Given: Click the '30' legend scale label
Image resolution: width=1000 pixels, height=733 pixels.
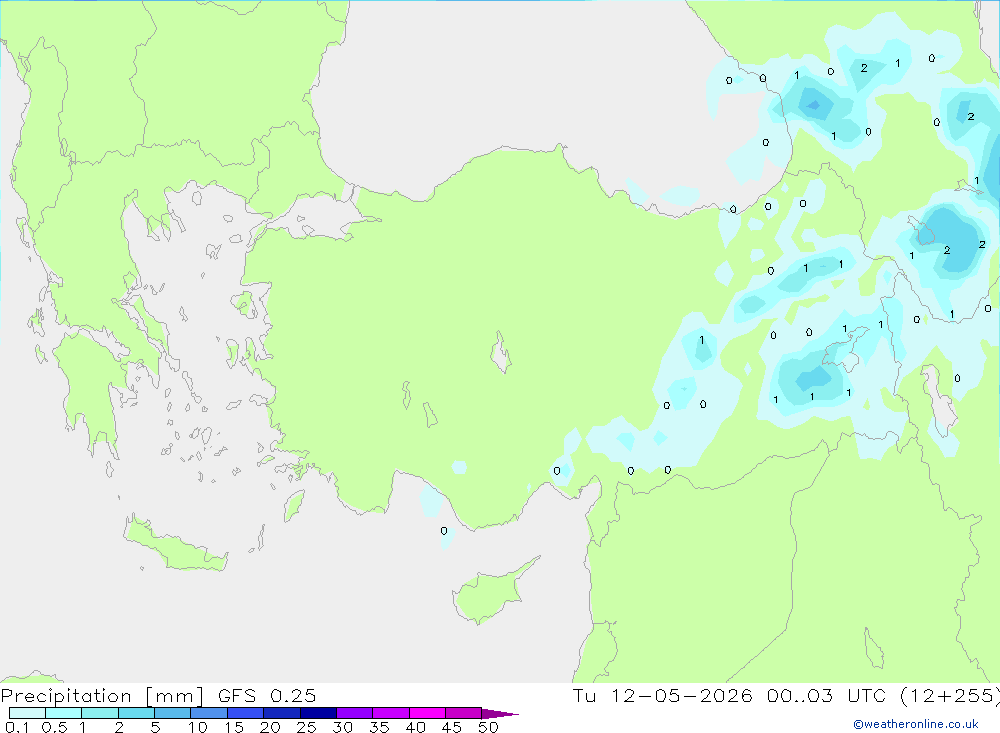Looking at the screenshot, I should pyautogui.click(x=343, y=727).
